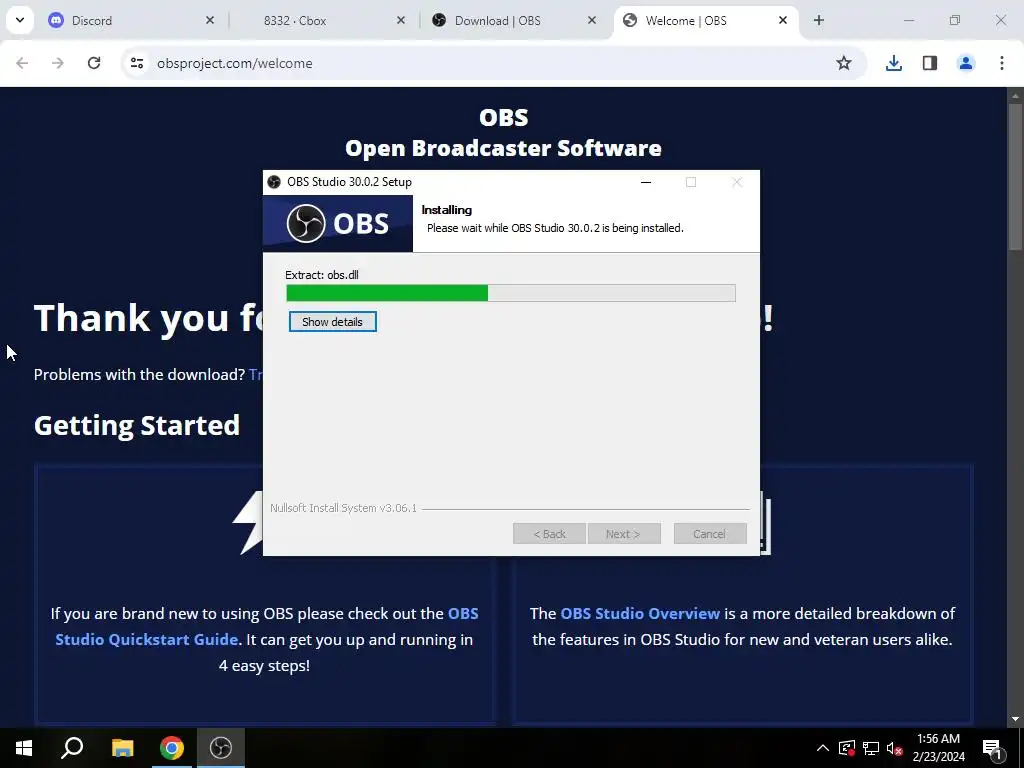Reload the OBS welcome page
Image resolution: width=1024 pixels, height=768 pixels.
(x=94, y=63)
